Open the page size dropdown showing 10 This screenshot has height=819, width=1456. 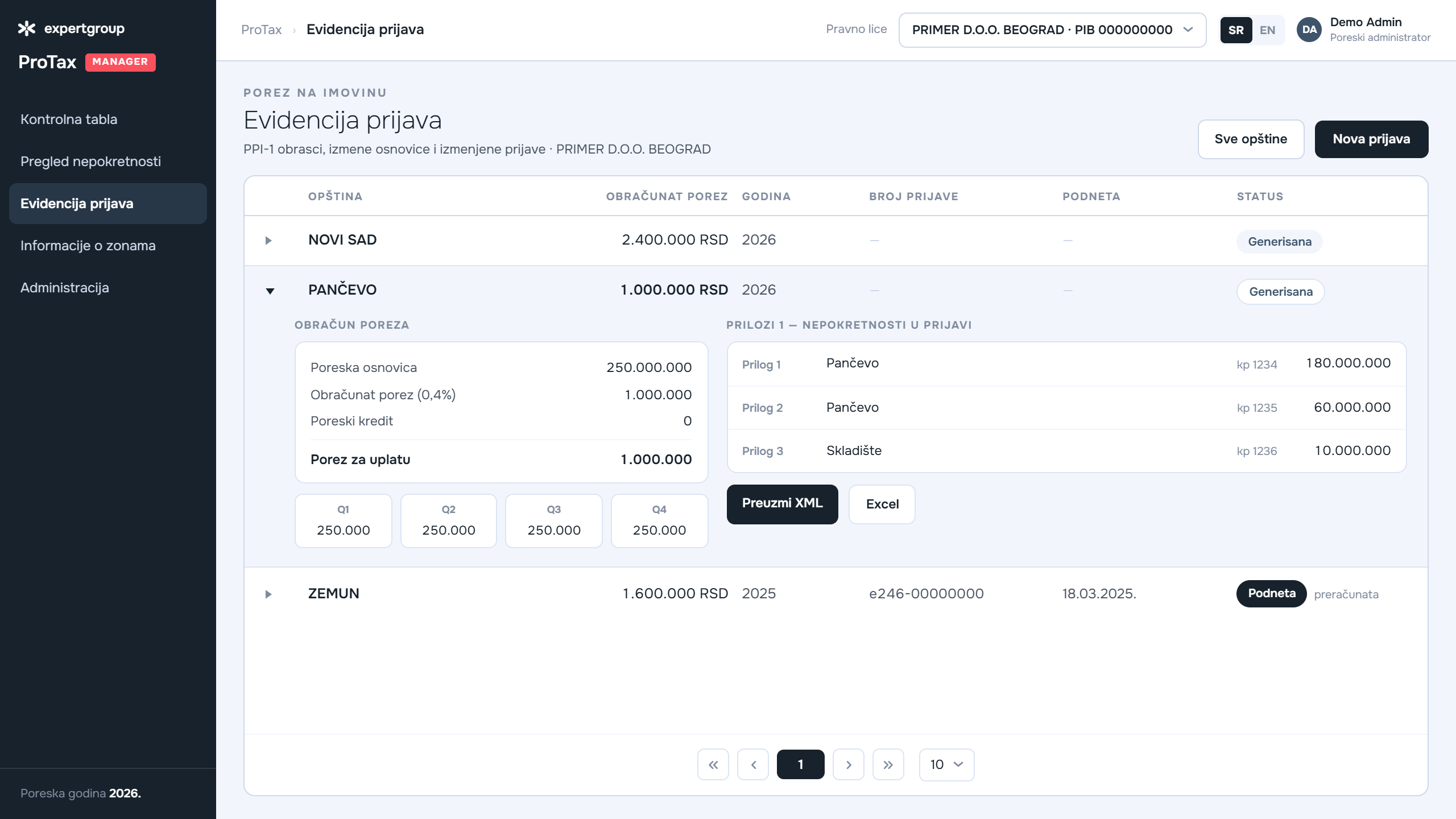(947, 765)
